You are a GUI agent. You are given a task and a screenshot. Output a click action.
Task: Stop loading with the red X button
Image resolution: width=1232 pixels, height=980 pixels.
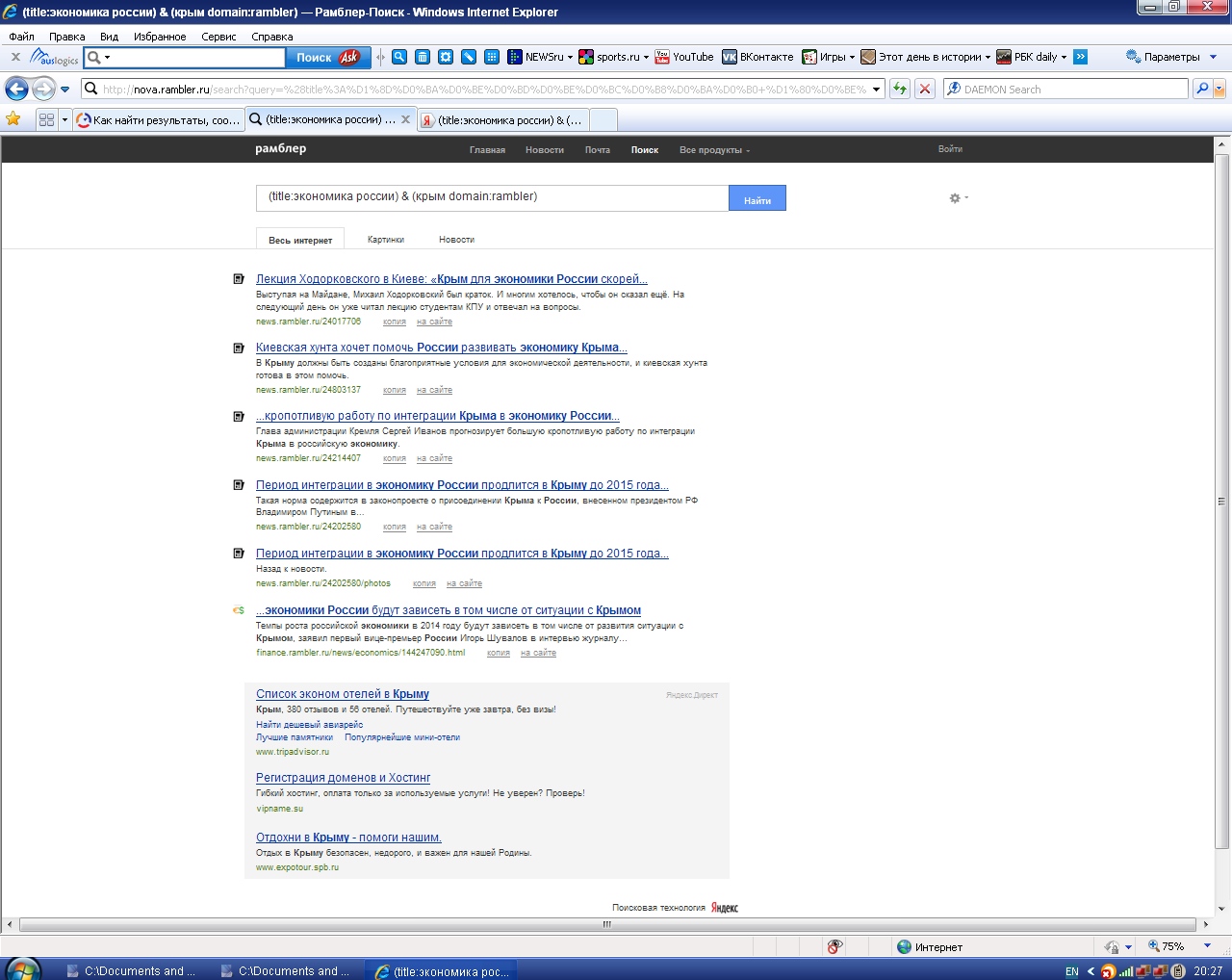tap(925, 89)
